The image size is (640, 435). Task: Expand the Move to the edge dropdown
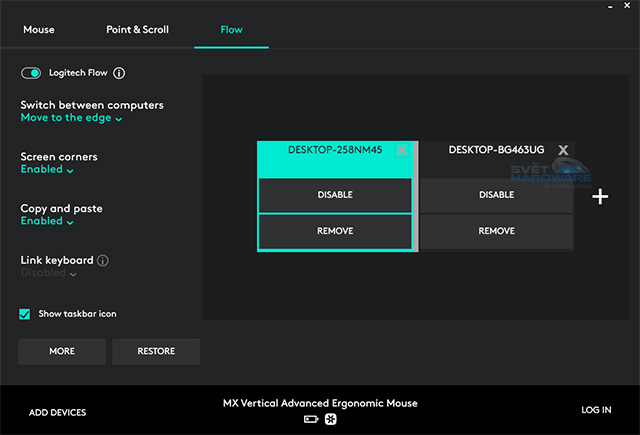click(71, 118)
